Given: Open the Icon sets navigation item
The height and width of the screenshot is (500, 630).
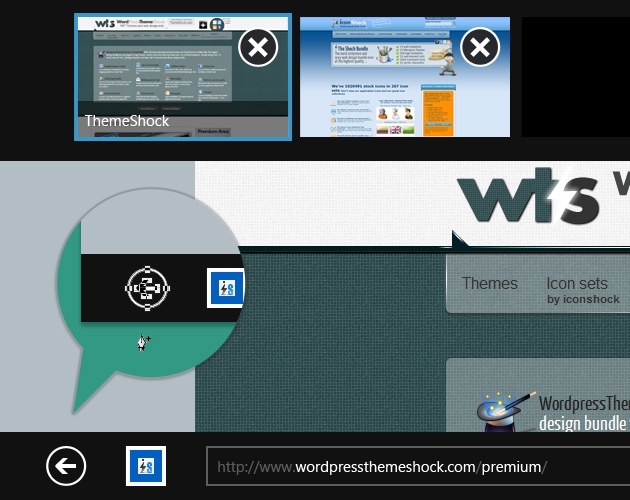Looking at the screenshot, I should pyautogui.click(x=577, y=283).
